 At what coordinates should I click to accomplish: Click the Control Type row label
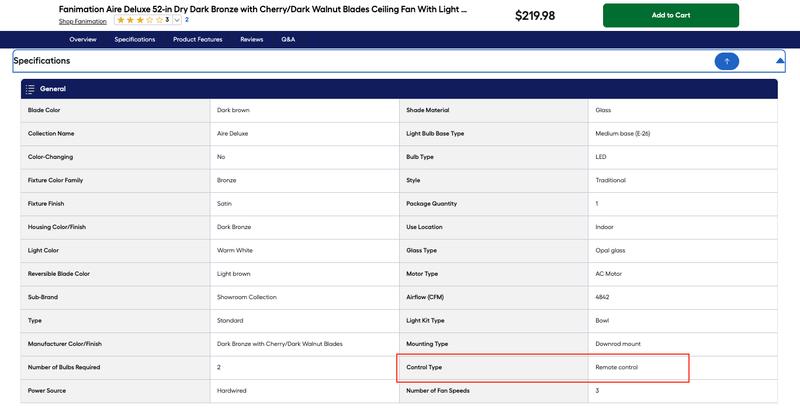point(424,367)
